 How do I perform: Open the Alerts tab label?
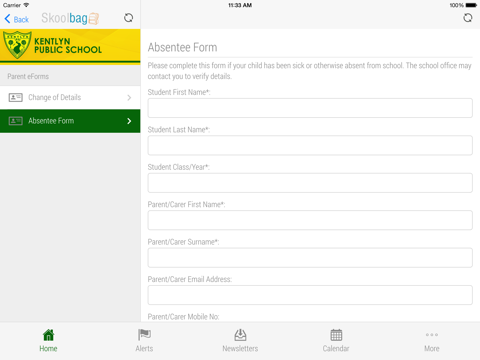click(x=144, y=349)
